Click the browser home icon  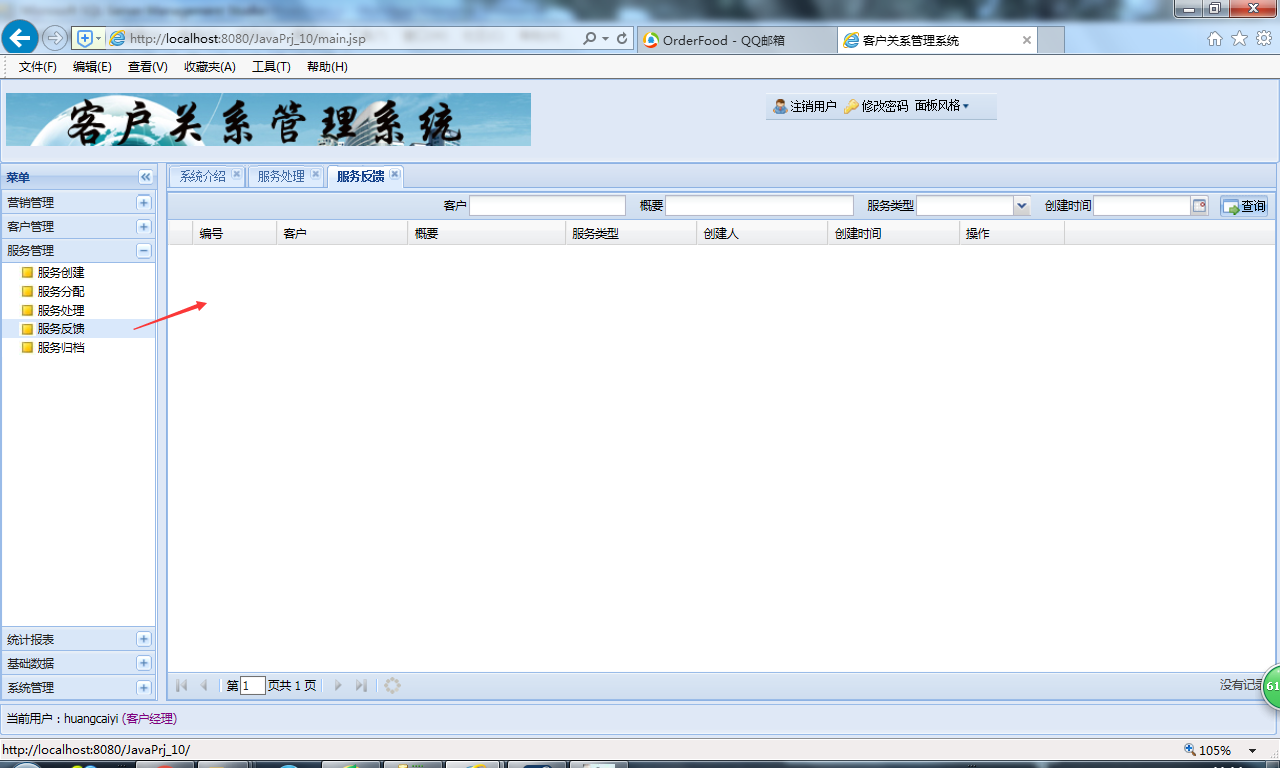(1214, 37)
